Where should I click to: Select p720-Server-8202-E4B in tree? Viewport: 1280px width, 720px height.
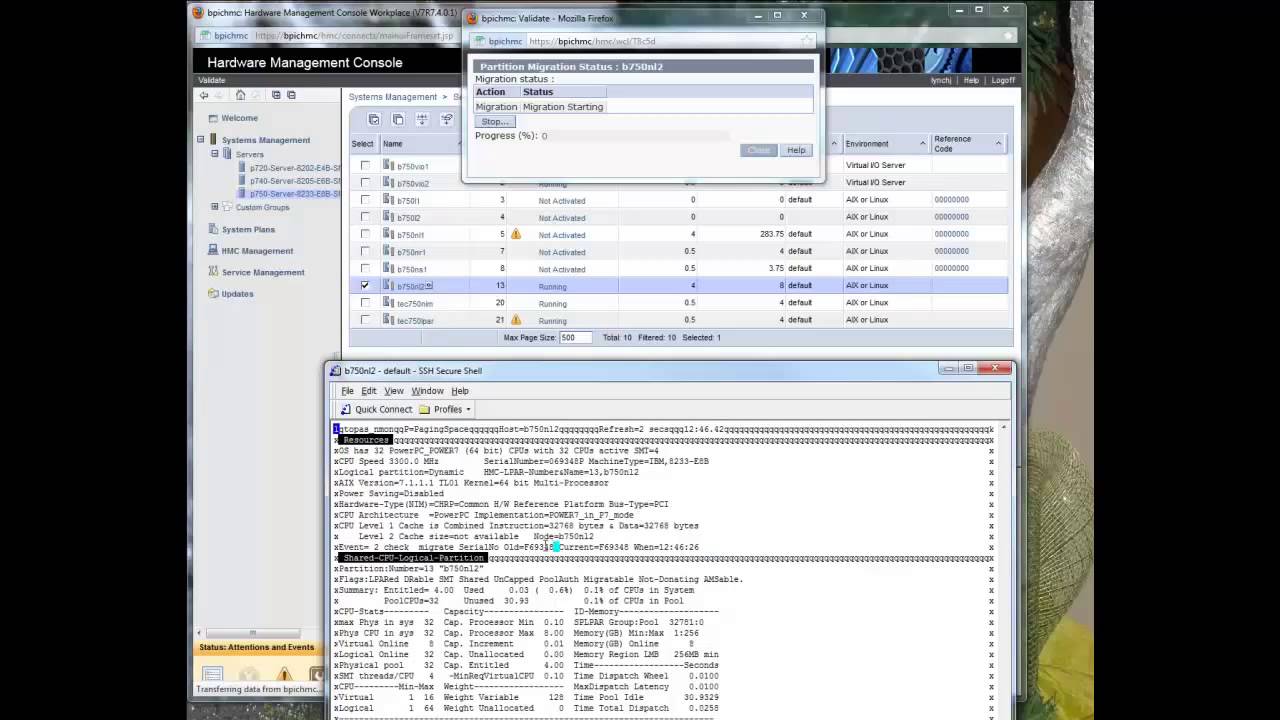click(295, 168)
